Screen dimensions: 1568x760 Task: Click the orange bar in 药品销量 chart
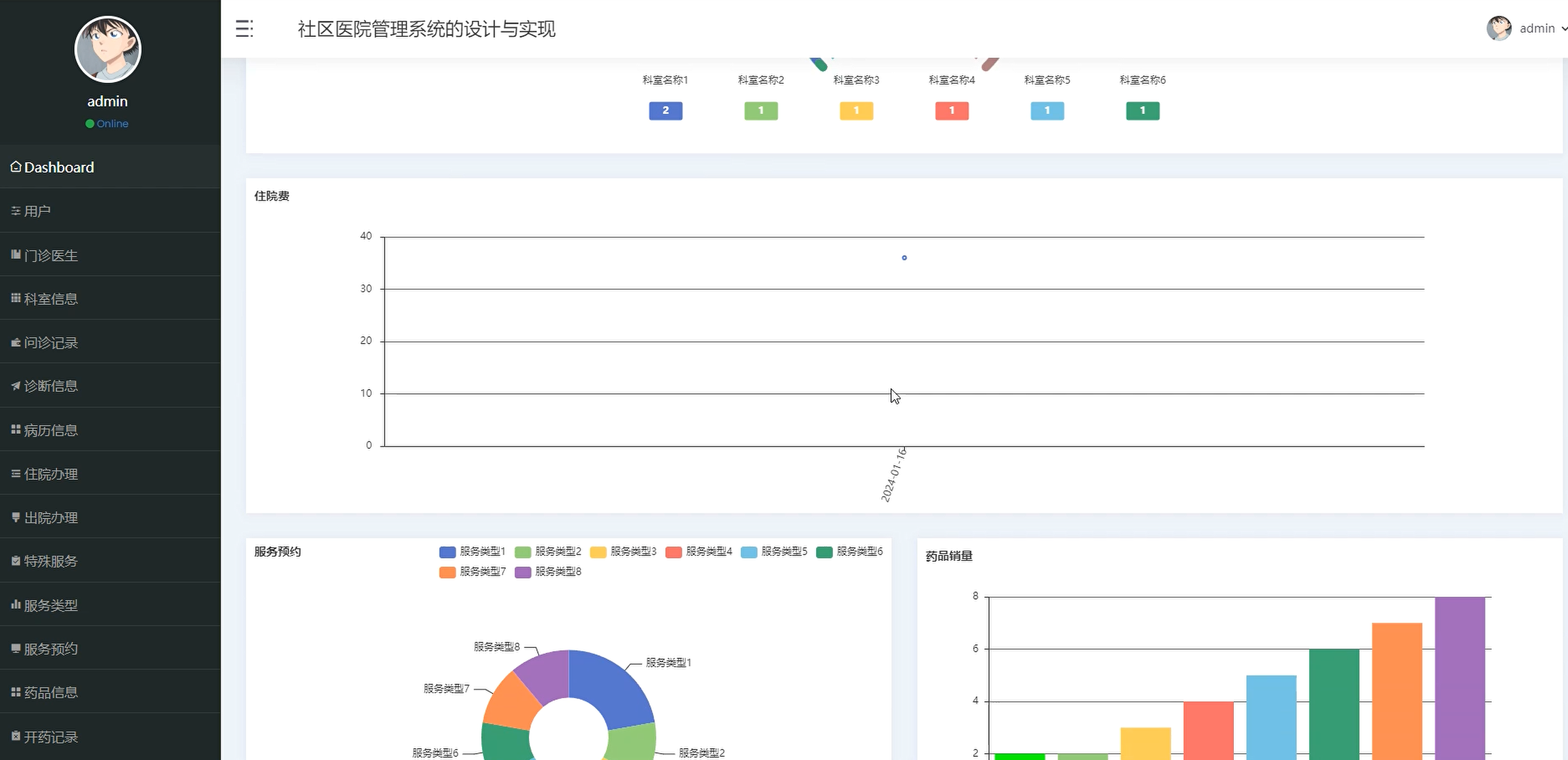click(1397, 691)
